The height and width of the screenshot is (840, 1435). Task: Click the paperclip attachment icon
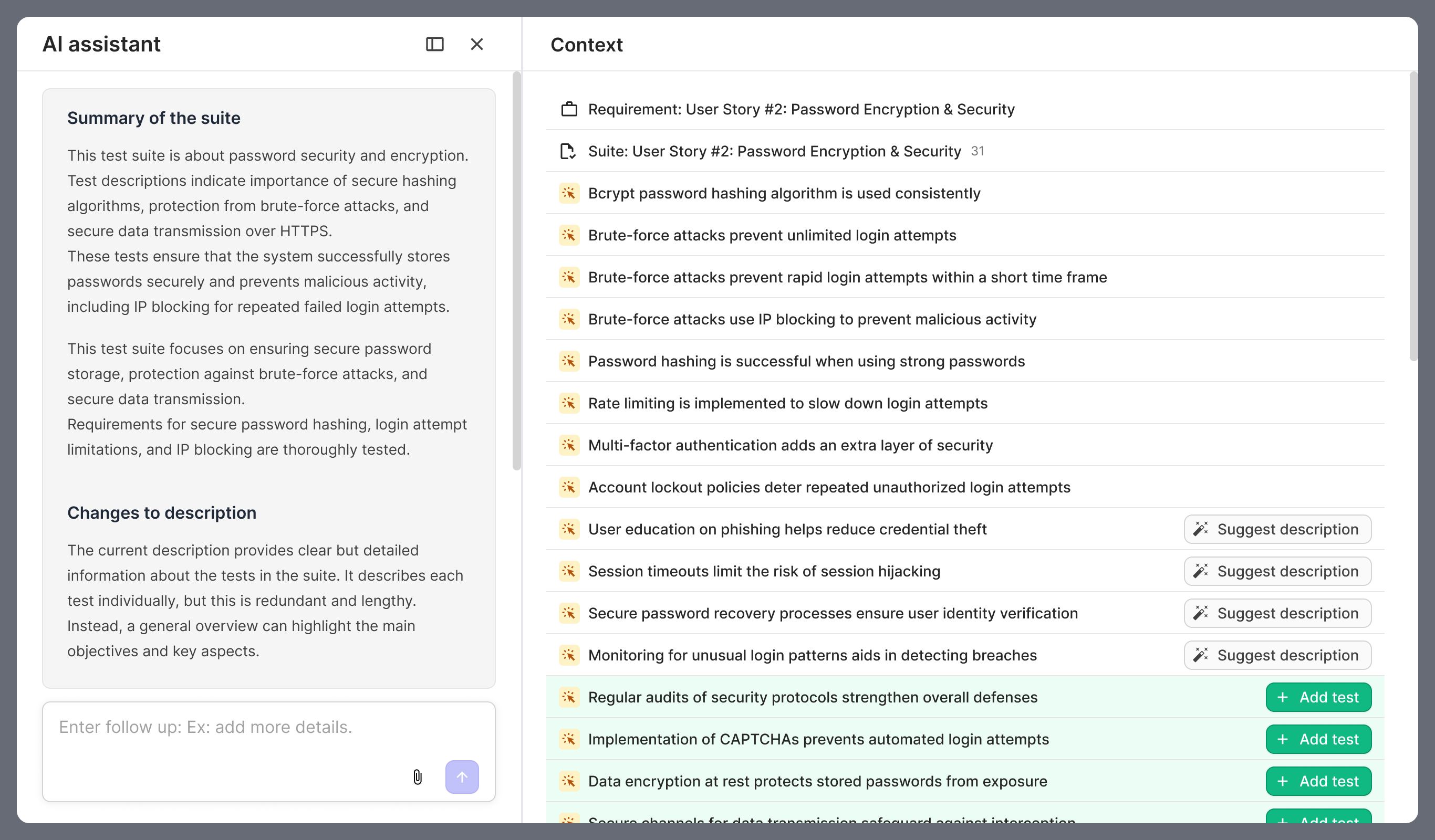point(418,777)
